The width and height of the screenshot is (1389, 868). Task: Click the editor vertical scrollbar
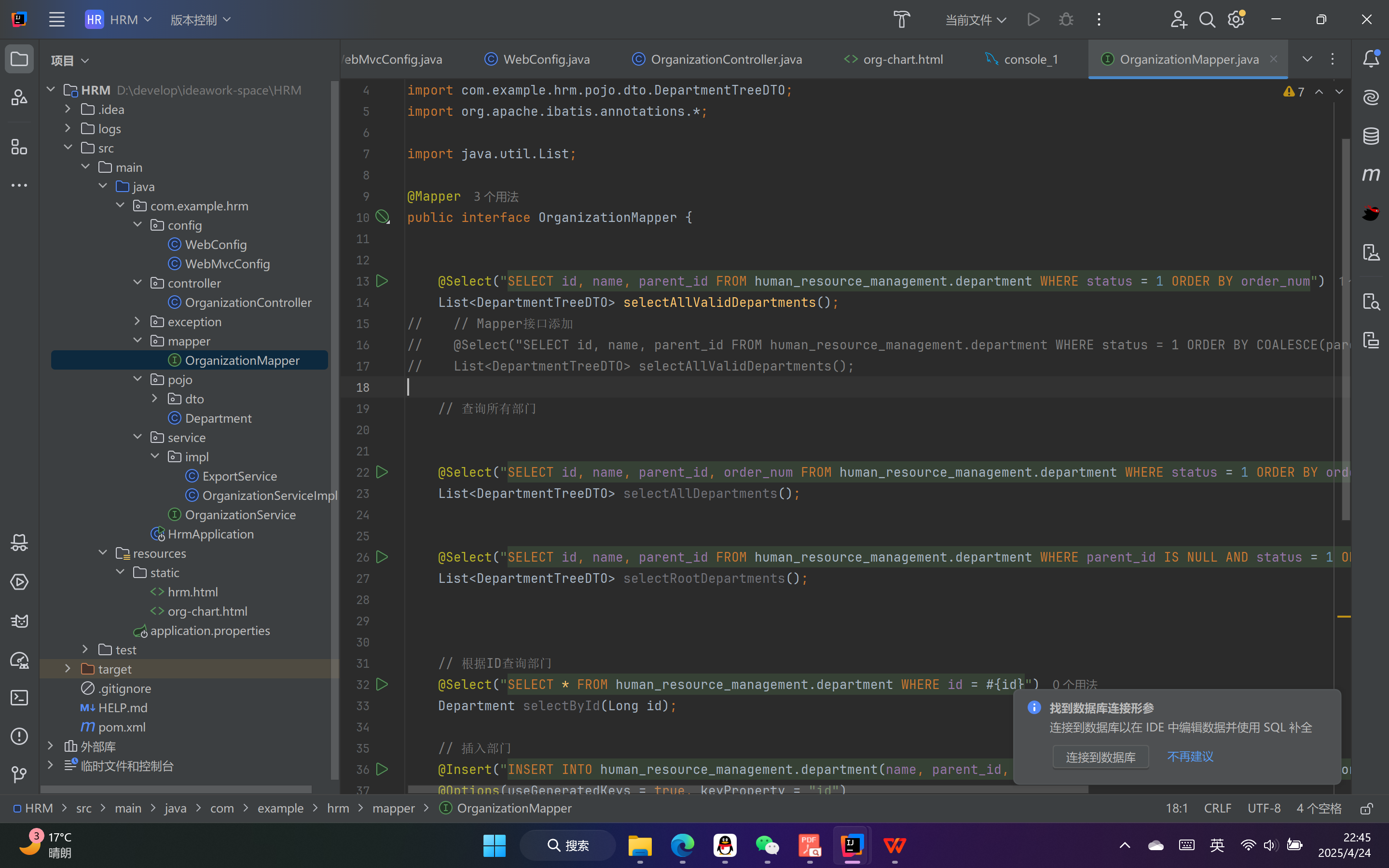[x=1346, y=327]
